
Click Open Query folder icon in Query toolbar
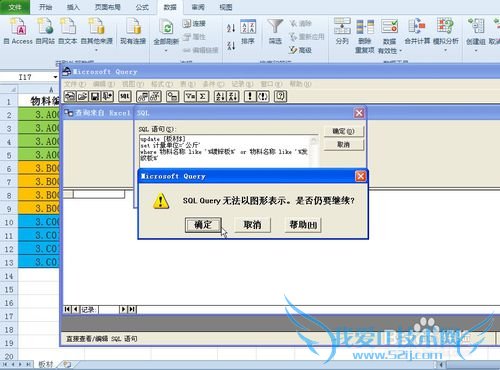82,96
